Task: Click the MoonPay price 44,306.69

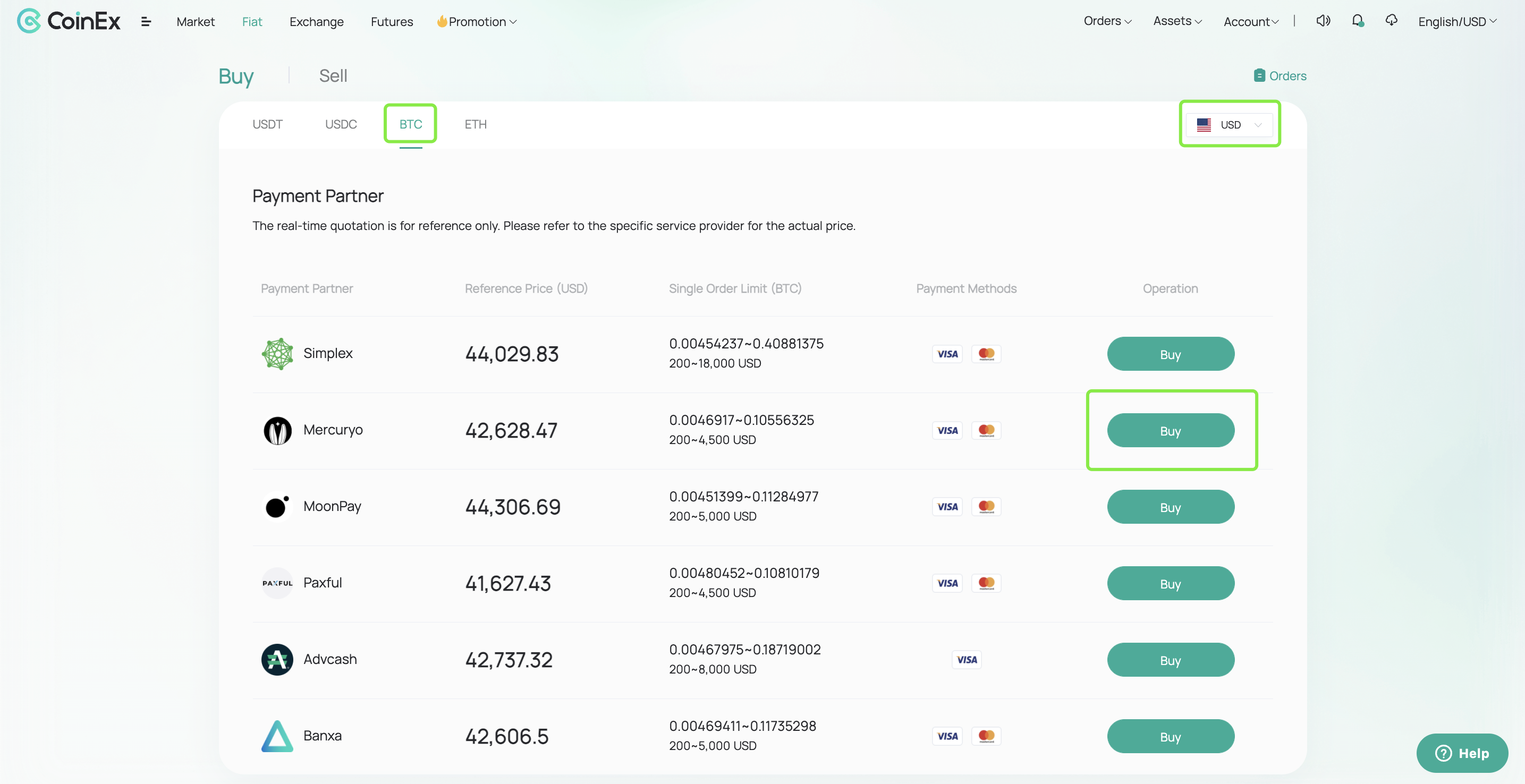Action: pyautogui.click(x=513, y=507)
